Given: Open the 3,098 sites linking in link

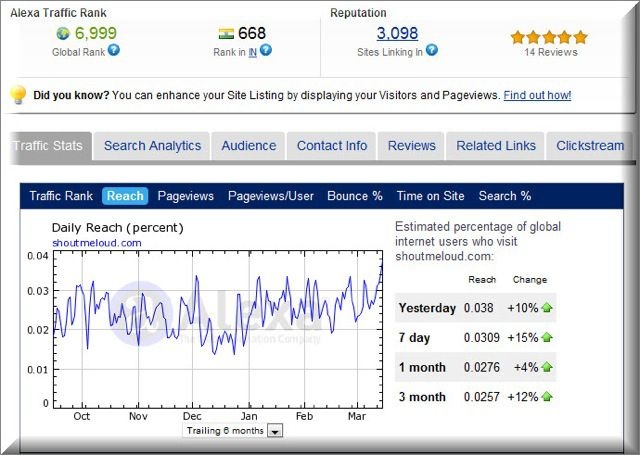Looking at the screenshot, I should [397, 34].
